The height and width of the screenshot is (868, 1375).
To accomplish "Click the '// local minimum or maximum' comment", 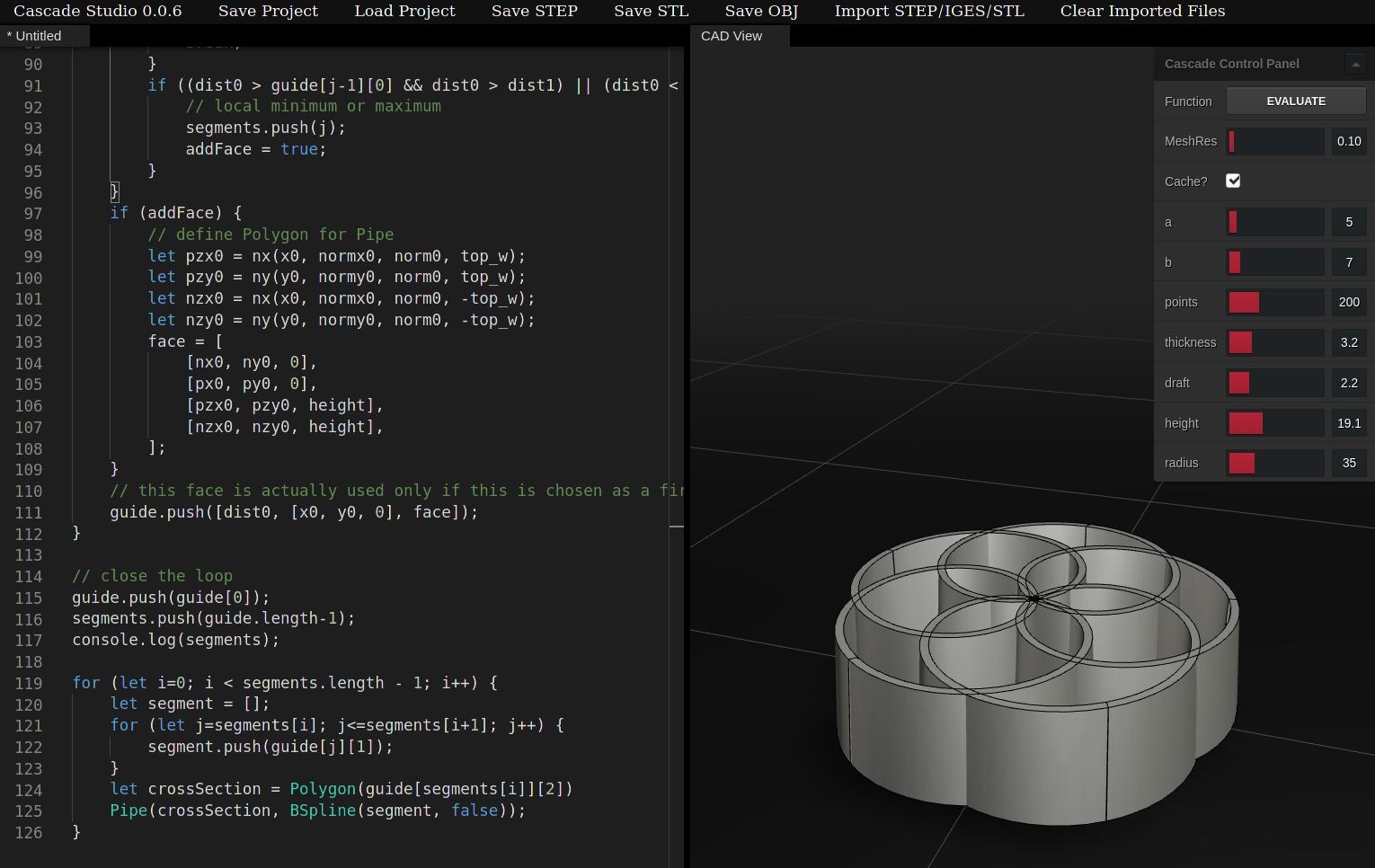I will (x=314, y=106).
